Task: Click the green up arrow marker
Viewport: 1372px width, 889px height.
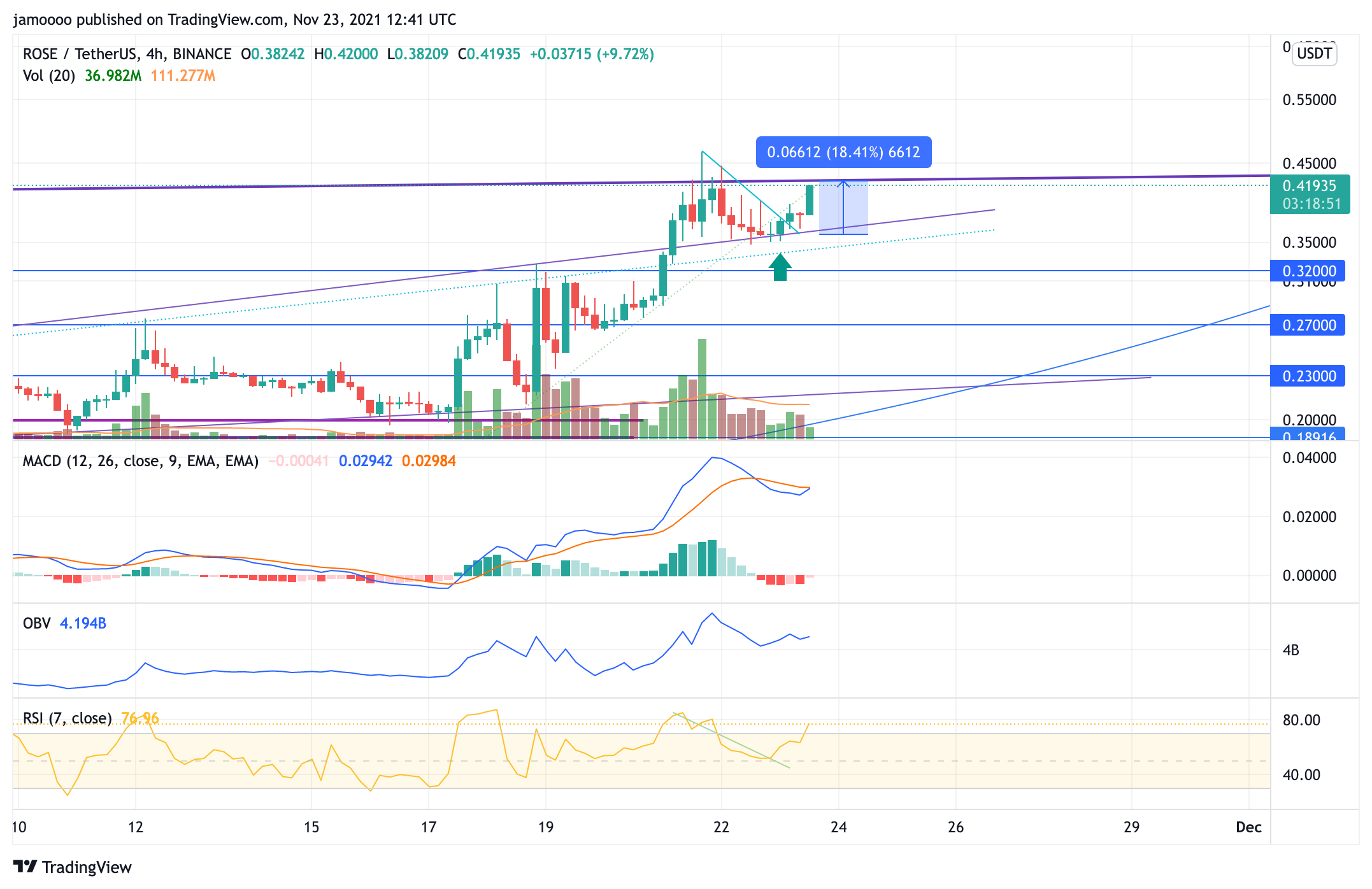Action: coord(780,267)
